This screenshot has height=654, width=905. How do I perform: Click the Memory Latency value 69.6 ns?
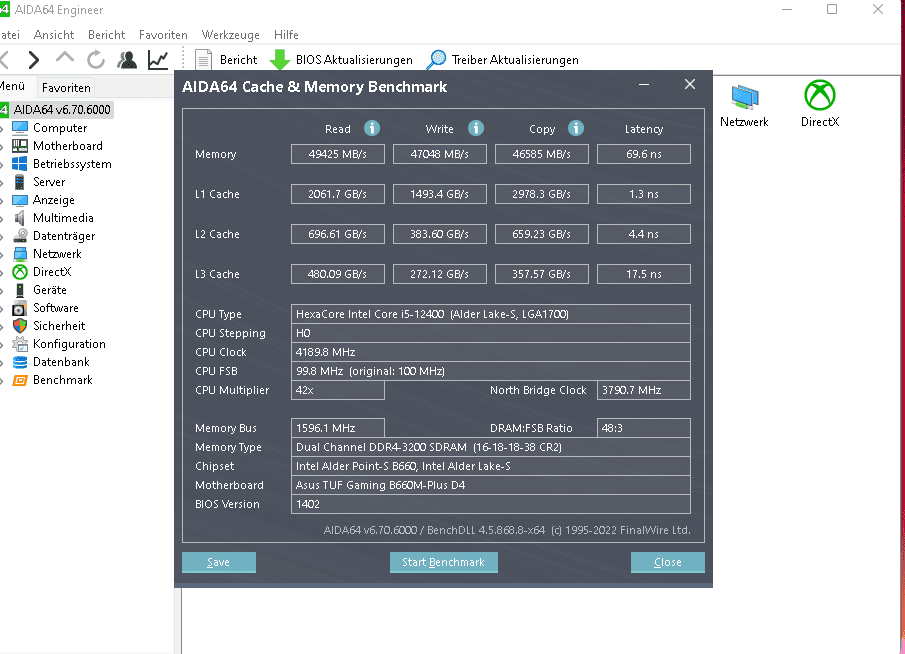coord(644,154)
